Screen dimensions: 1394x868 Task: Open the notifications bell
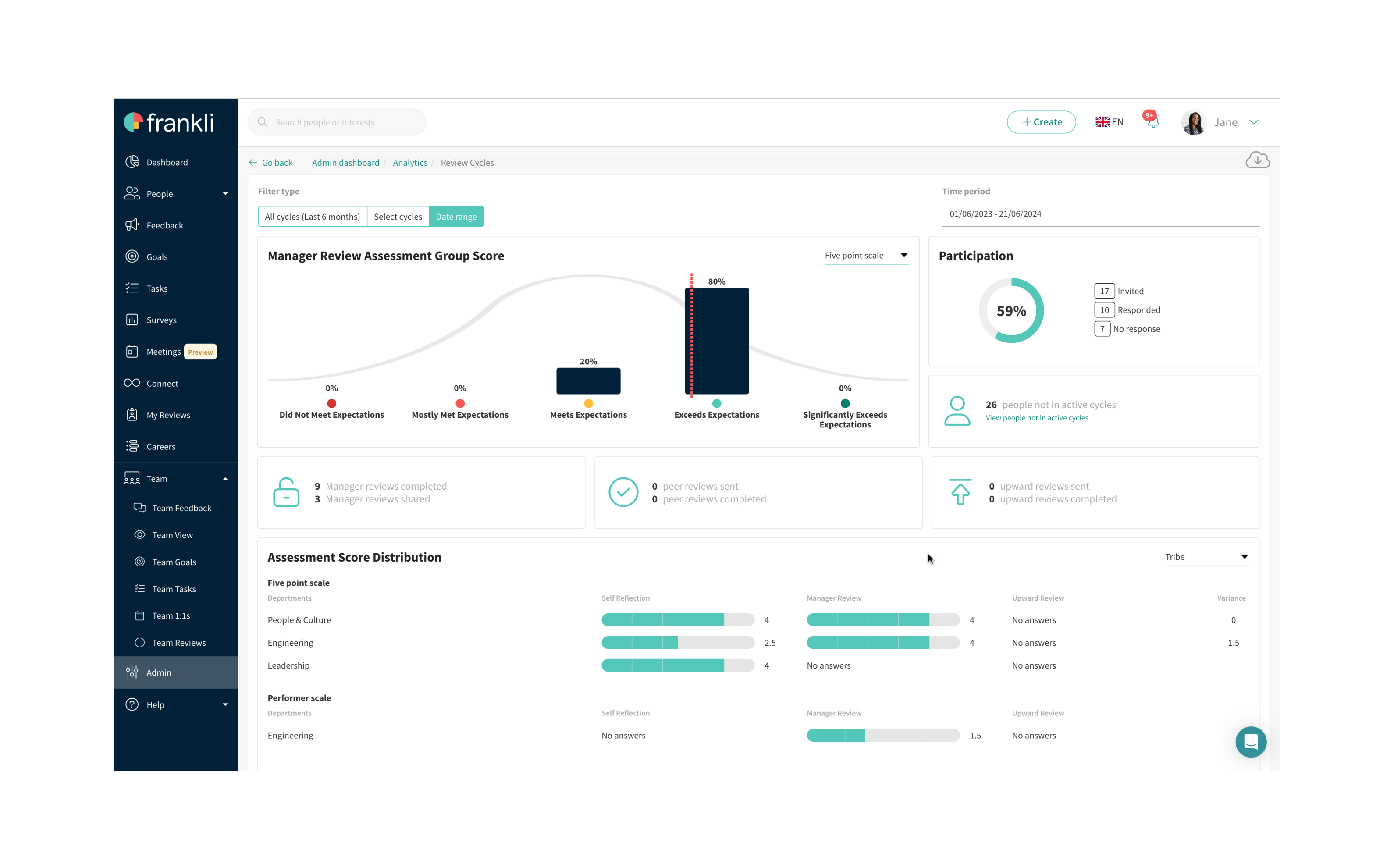coord(1153,122)
